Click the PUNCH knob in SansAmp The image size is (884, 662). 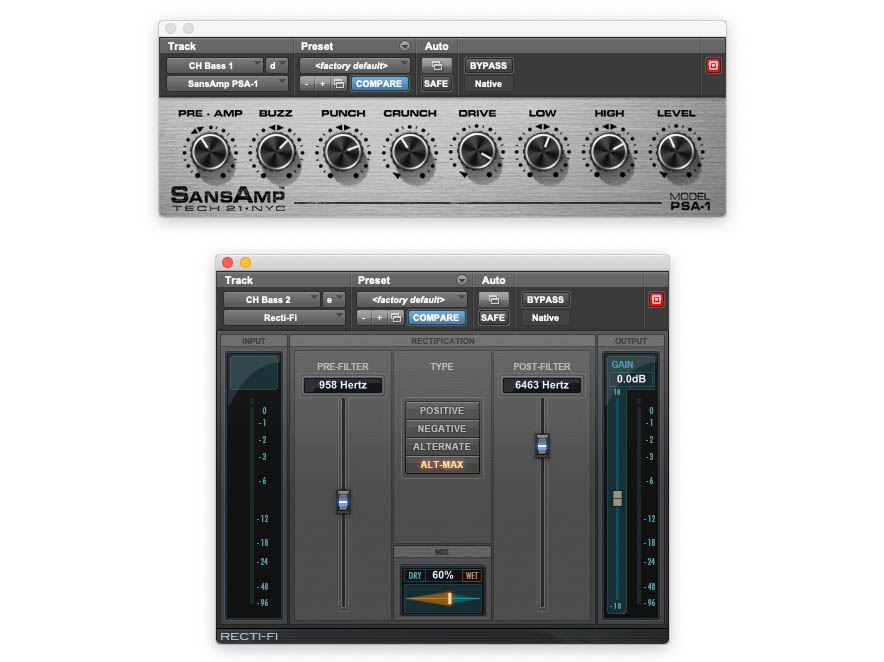(x=343, y=152)
